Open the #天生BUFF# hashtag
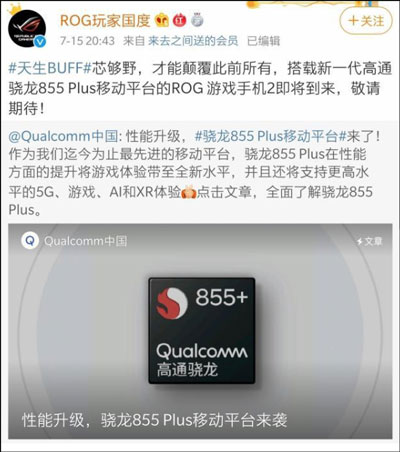This screenshot has height=452, width=400. tap(50, 68)
